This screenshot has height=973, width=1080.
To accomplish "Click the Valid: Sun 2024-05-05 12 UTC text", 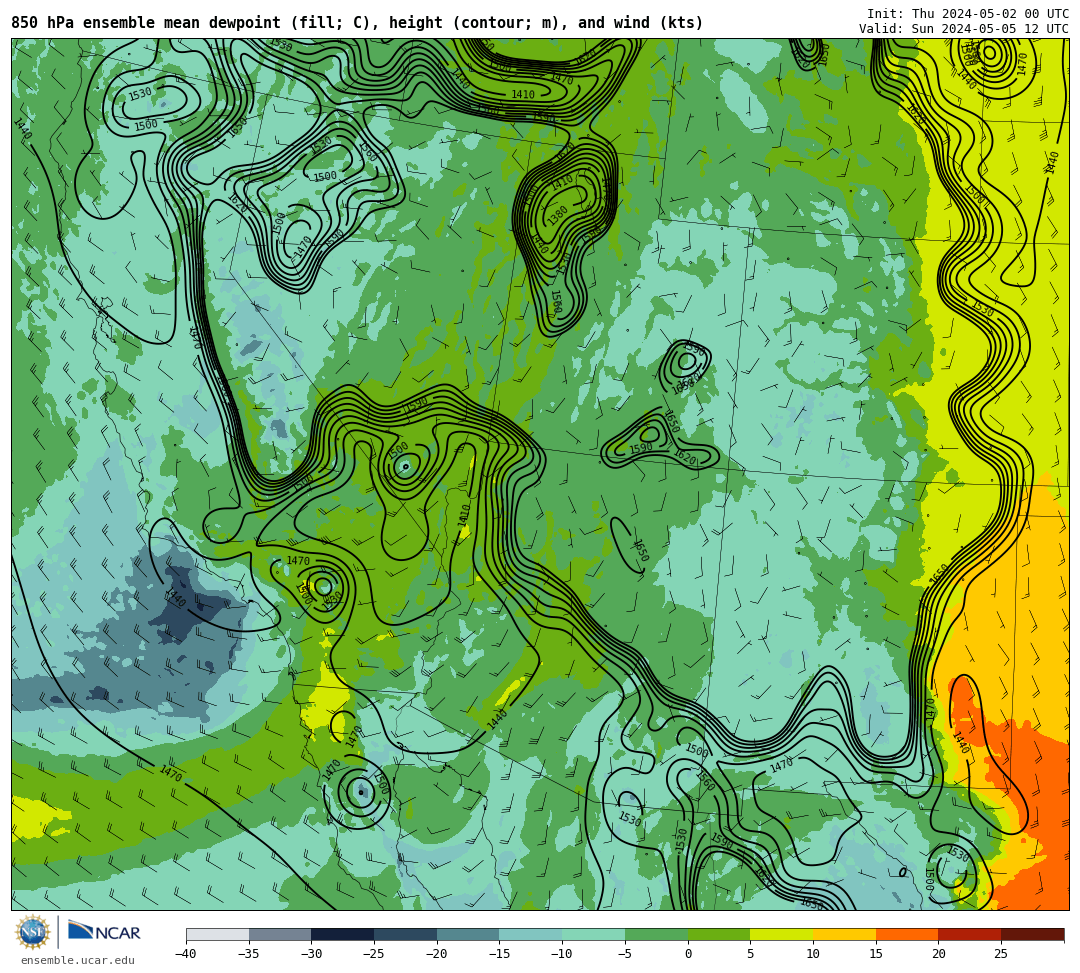I will (x=964, y=29).
